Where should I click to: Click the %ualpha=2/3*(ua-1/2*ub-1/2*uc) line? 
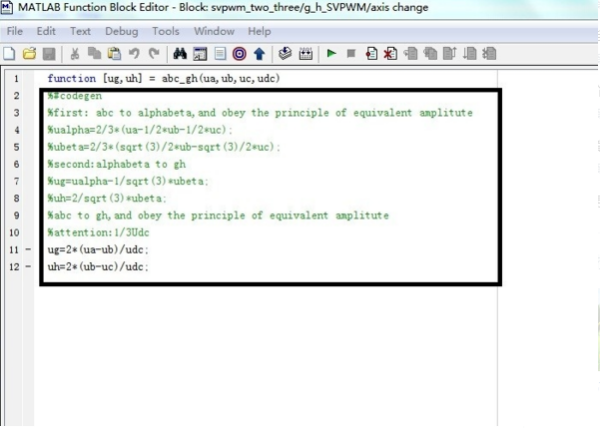point(140,130)
